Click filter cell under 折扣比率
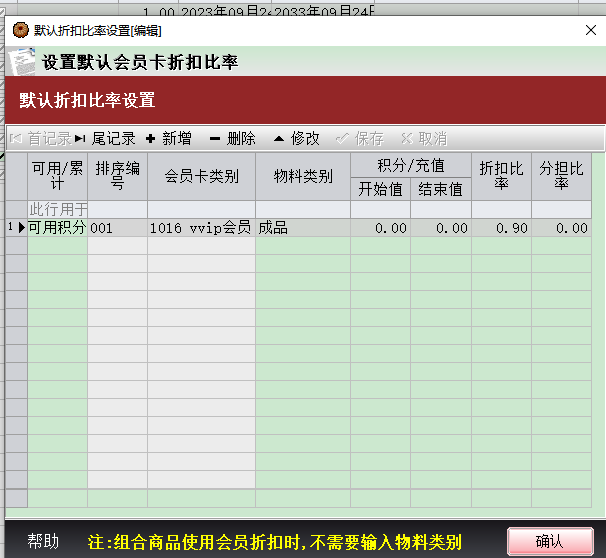The height and width of the screenshot is (558, 606). tap(501, 209)
